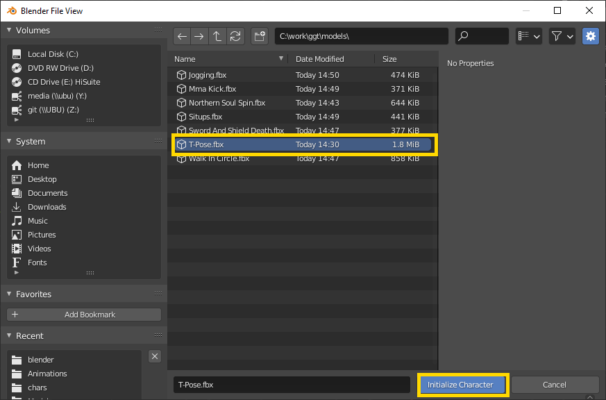Select Sword And Shield Death.fbx file
Viewport: 606px width, 400px height.
pos(303,130)
